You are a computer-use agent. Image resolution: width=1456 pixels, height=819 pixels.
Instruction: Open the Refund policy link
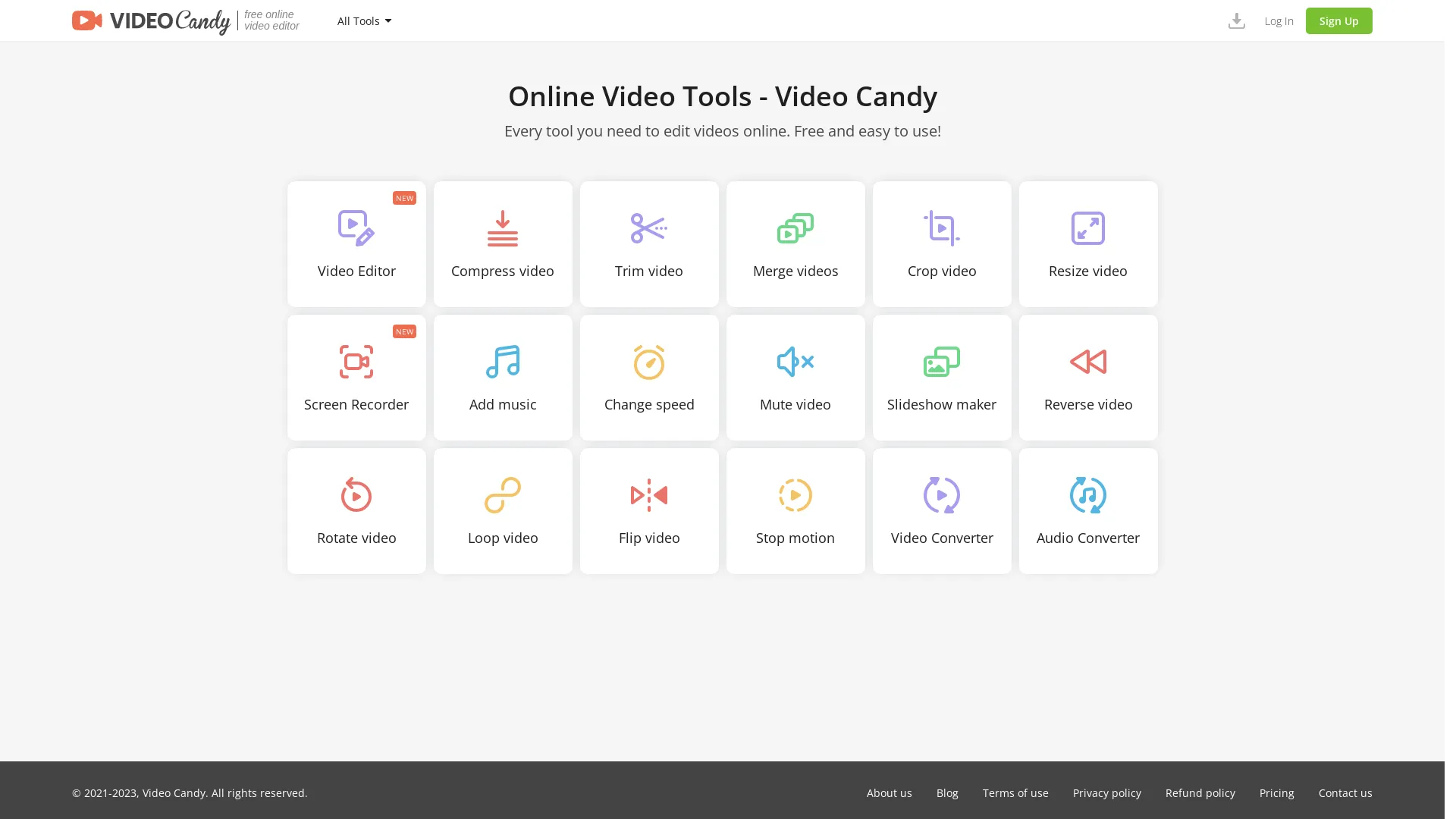click(x=1200, y=792)
